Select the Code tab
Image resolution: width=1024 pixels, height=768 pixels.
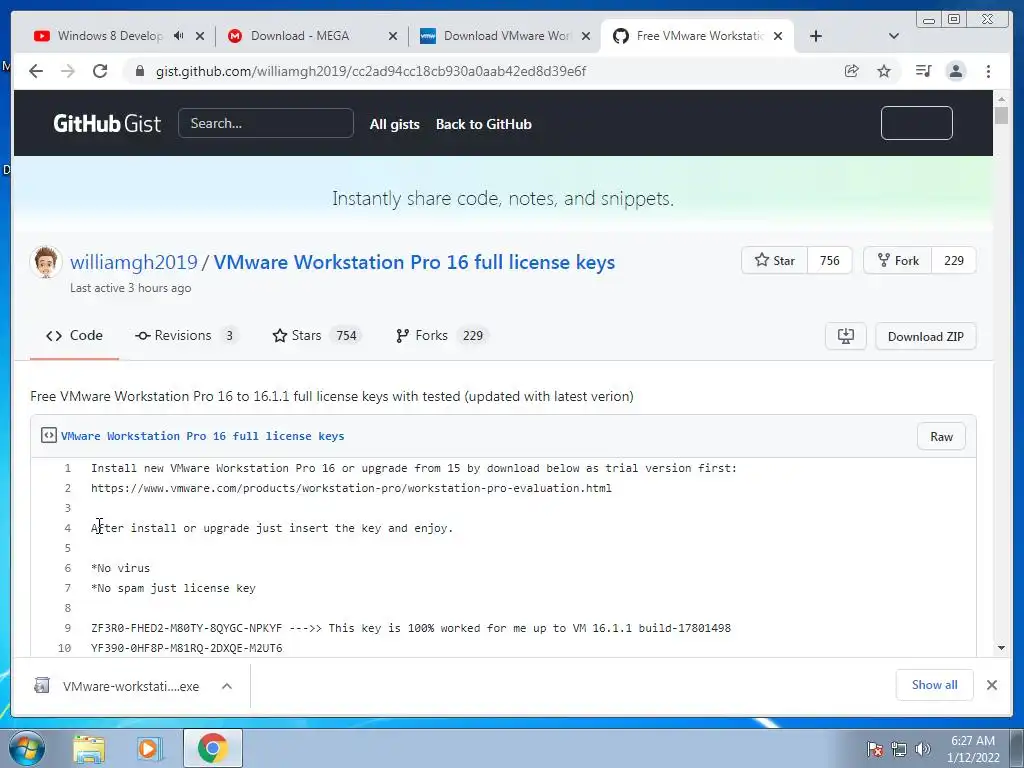click(74, 336)
